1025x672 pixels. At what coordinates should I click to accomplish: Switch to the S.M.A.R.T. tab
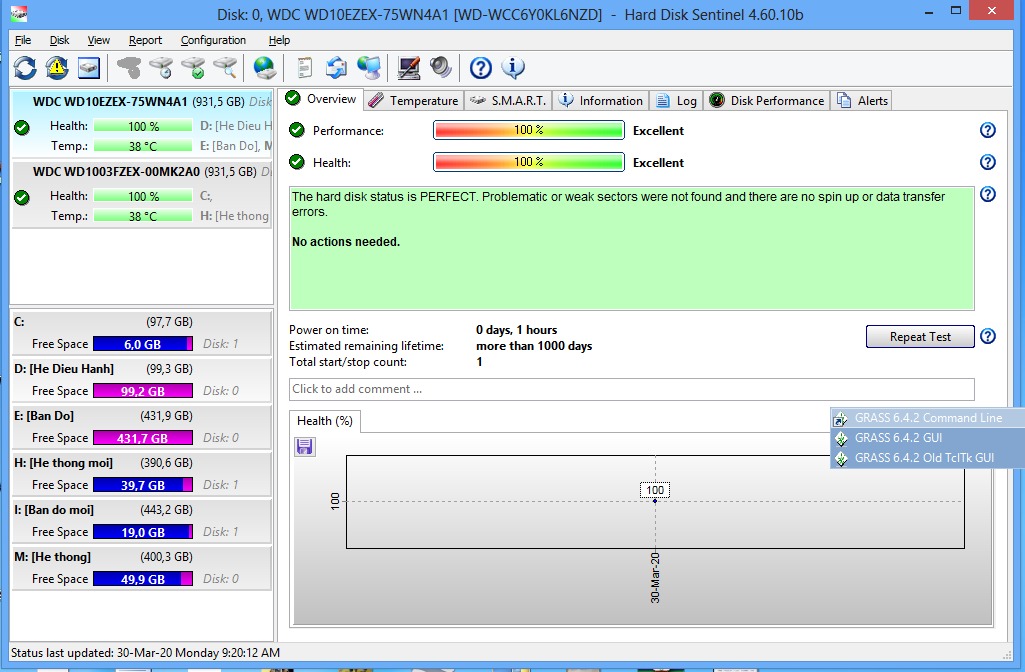click(507, 100)
